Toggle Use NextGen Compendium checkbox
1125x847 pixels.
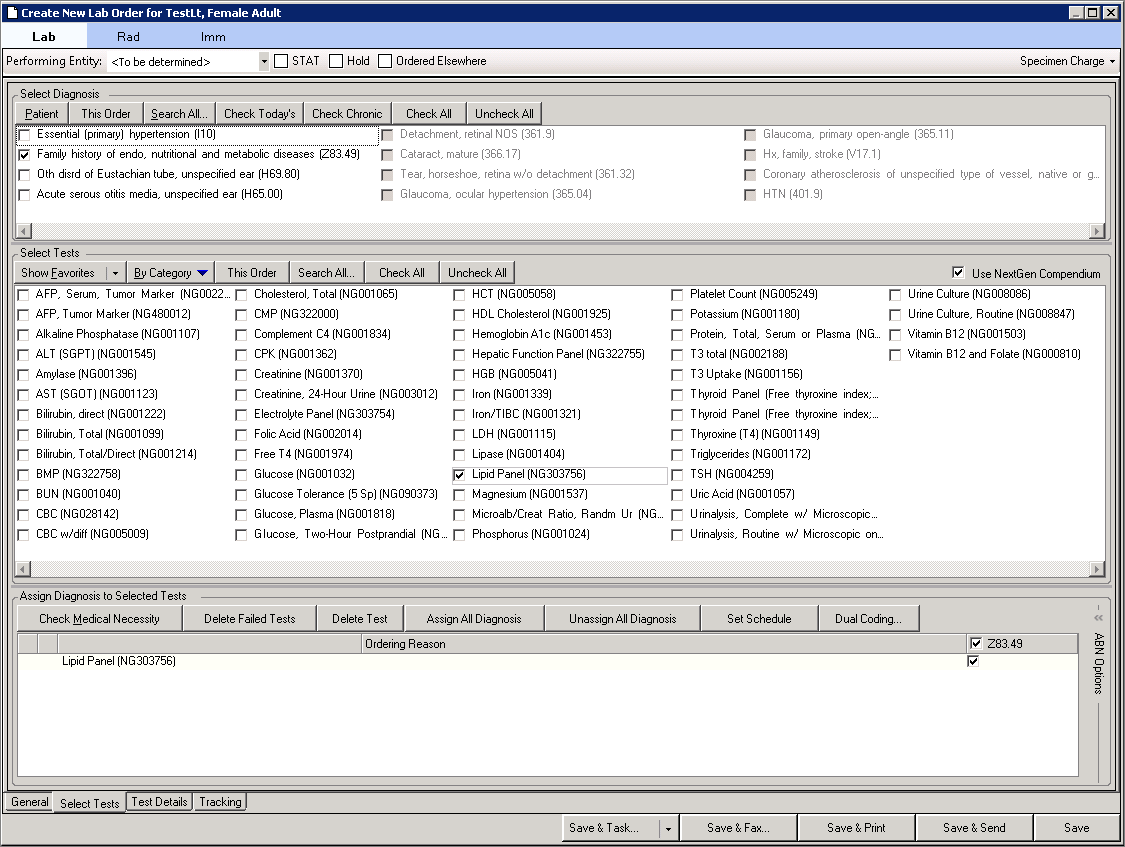coord(958,273)
